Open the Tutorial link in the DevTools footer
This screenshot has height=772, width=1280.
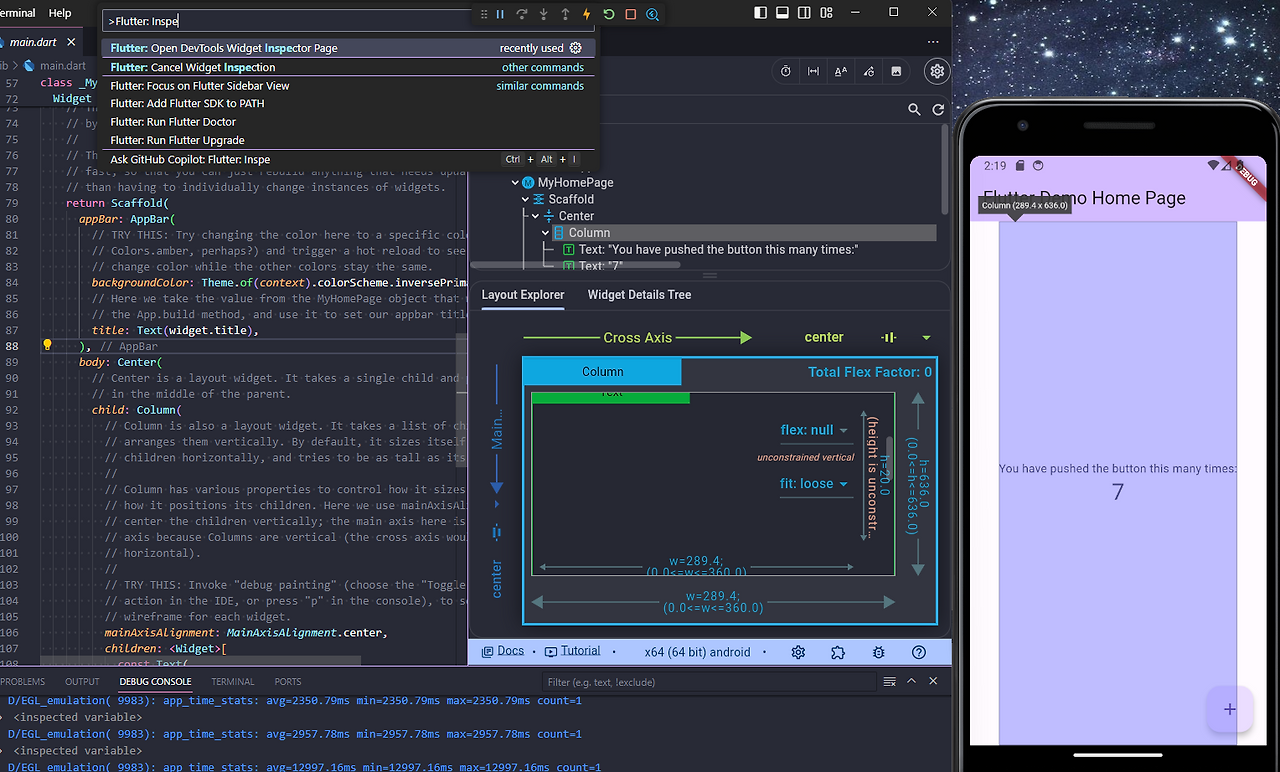coord(579,650)
